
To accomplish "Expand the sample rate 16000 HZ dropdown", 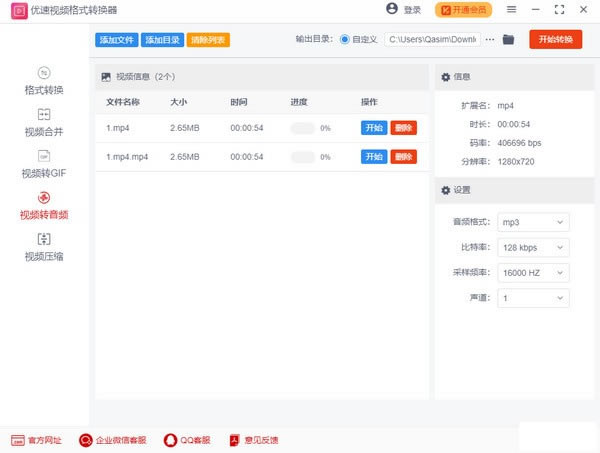I will click(x=533, y=273).
